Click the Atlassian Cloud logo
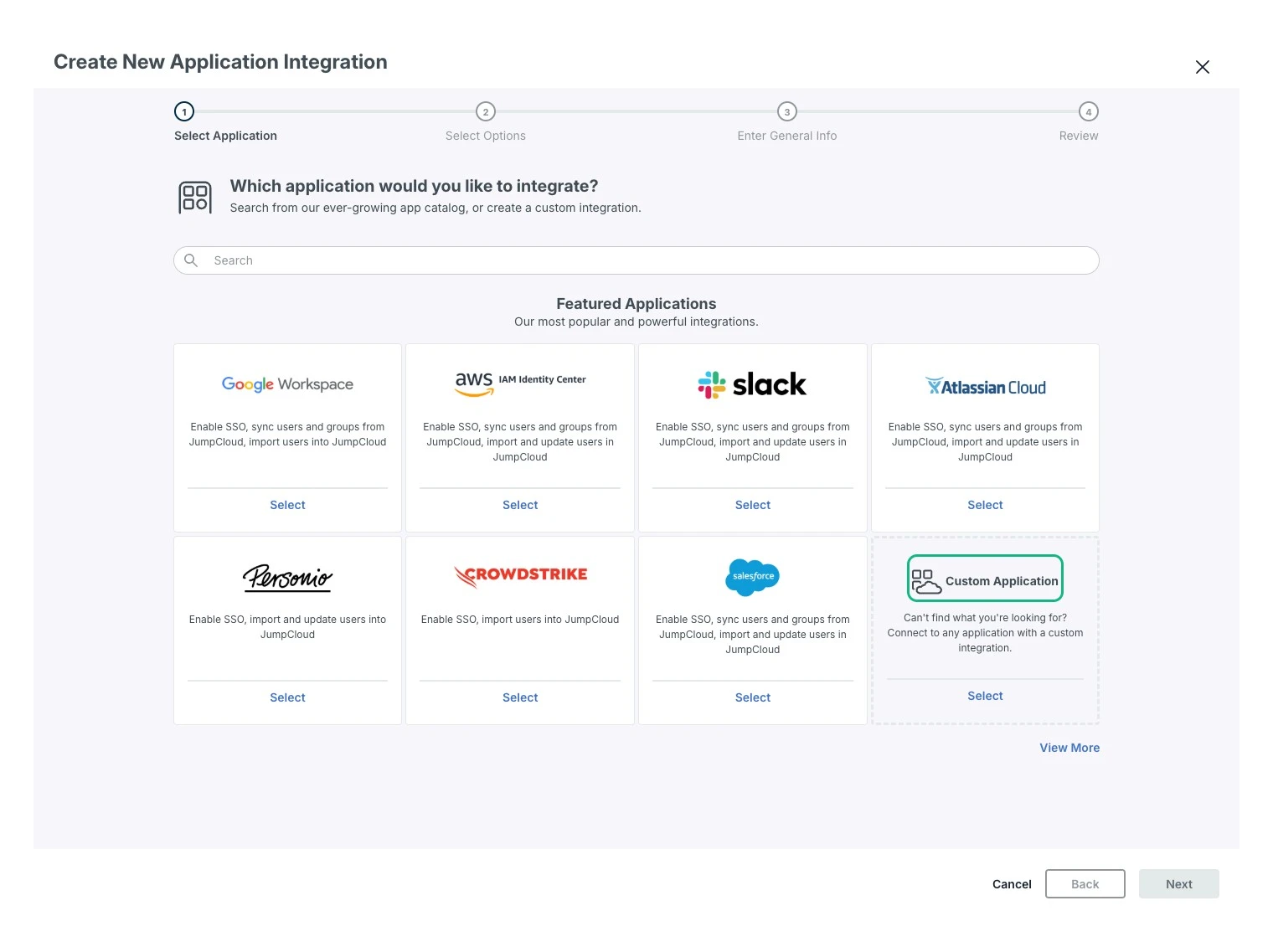The width and height of the screenshot is (1273, 952). tap(985, 387)
